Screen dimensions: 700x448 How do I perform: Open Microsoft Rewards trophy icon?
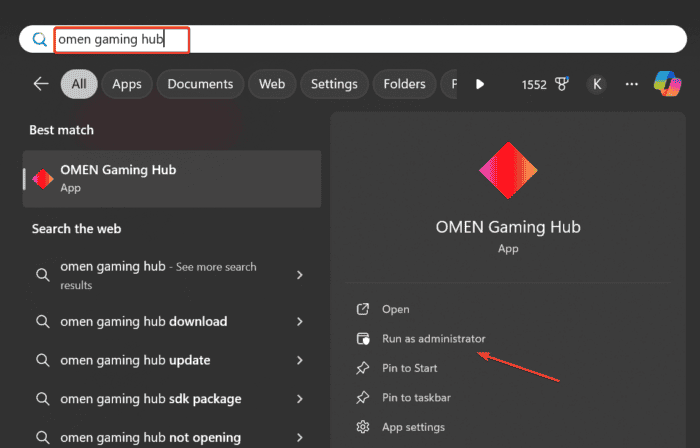coord(562,84)
